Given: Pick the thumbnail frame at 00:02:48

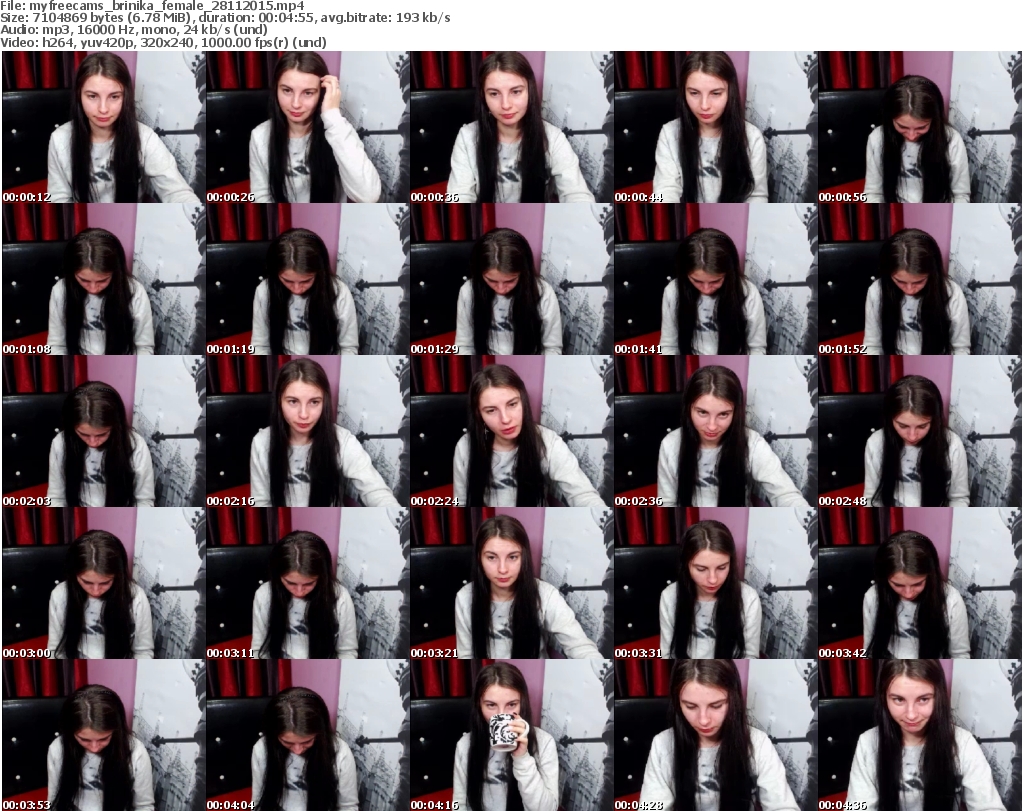Looking at the screenshot, I should click(920, 431).
